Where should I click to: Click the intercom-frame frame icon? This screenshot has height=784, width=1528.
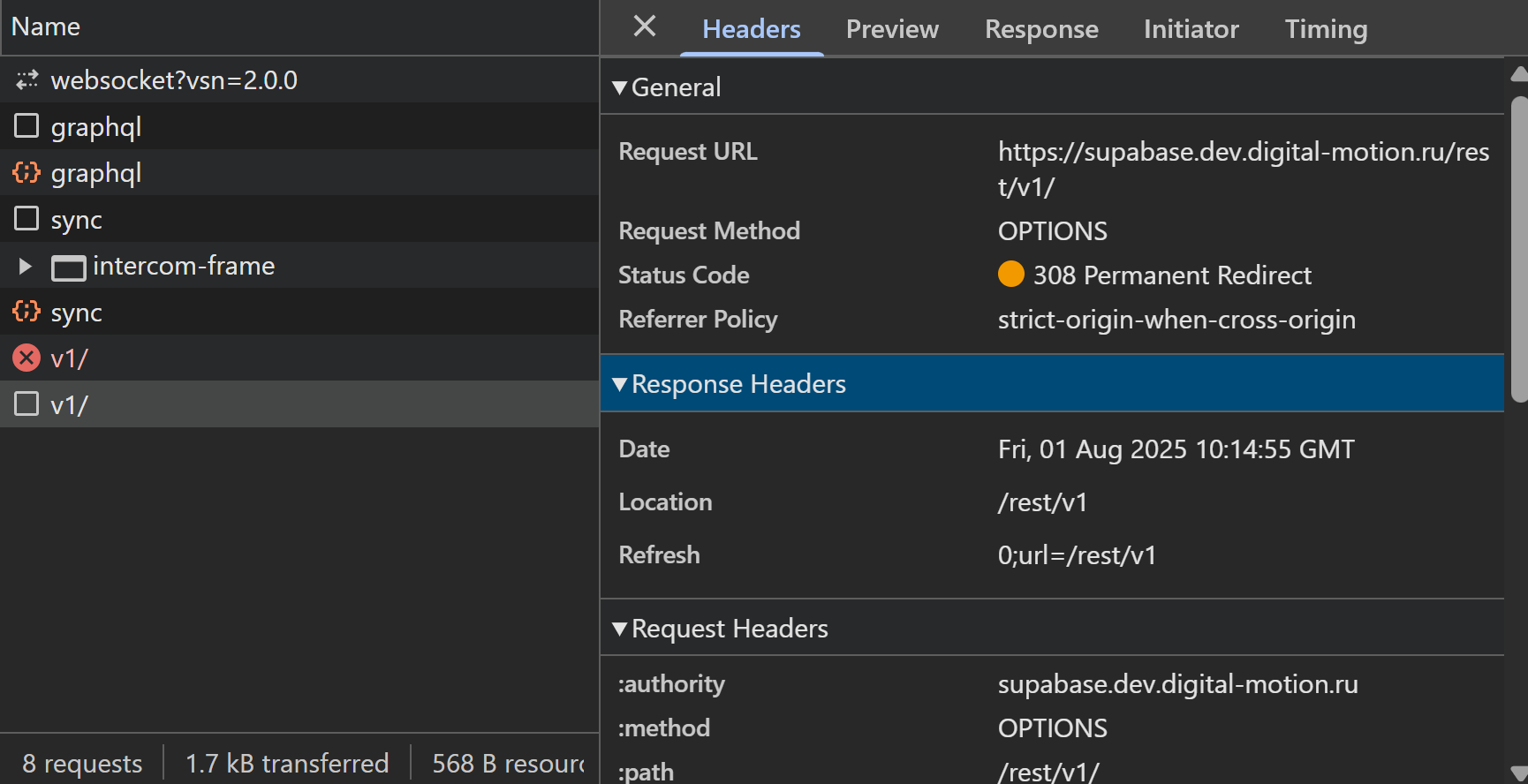(68, 267)
